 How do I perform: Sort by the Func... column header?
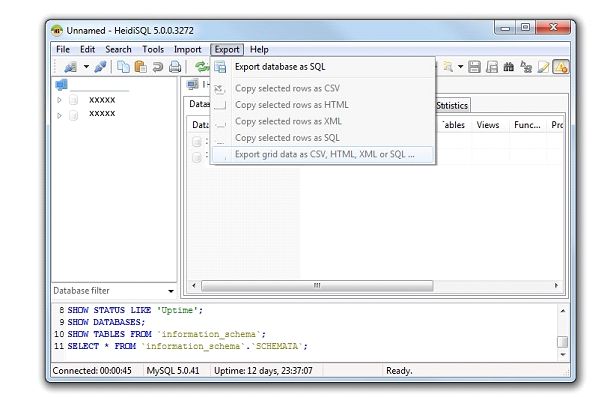tap(527, 125)
